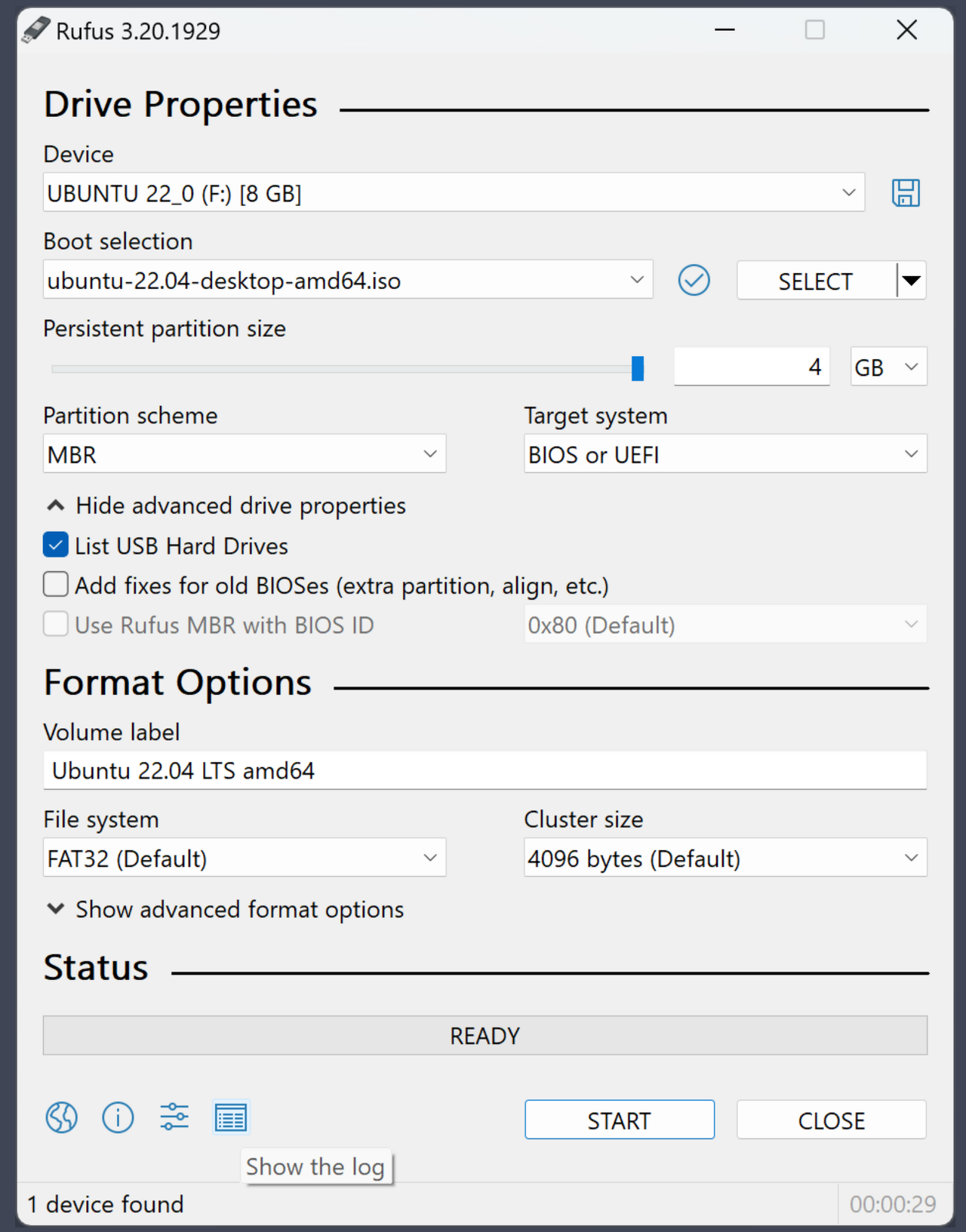Screen dimensions: 966x1232
Task: Click the Rufus USB drive title icon
Action: [35, 30]
